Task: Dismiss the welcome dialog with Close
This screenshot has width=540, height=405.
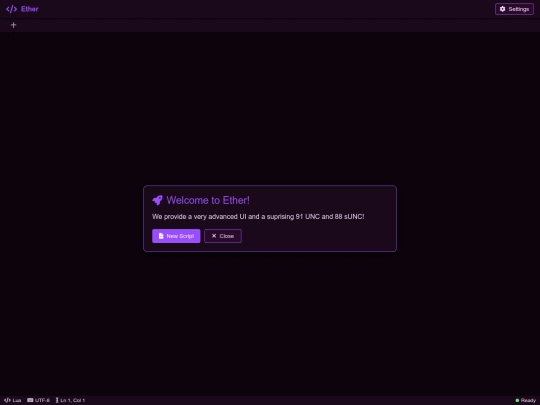Action: click(223, 236)
